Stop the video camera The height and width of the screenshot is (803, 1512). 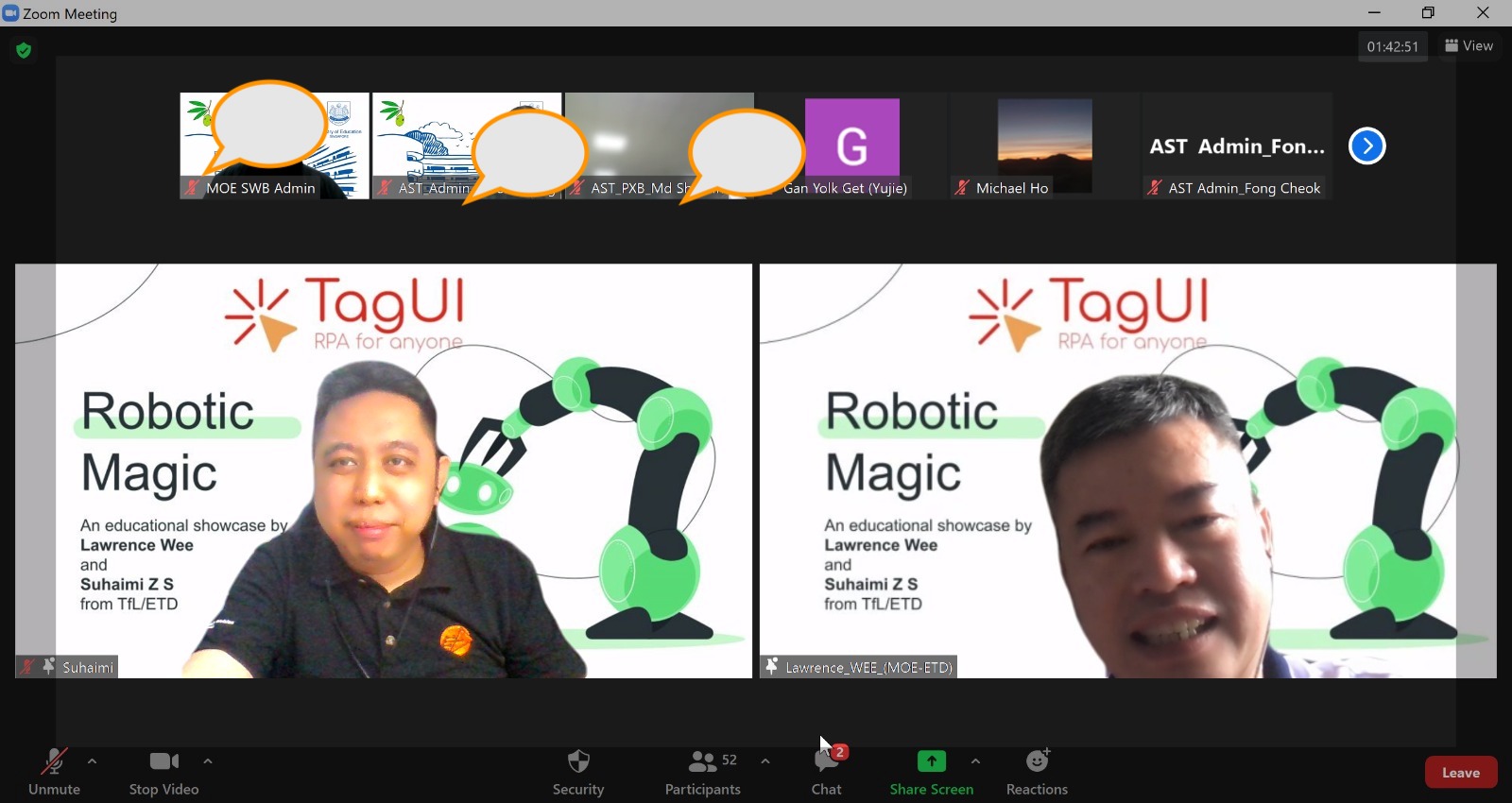[x=164, y=773]
